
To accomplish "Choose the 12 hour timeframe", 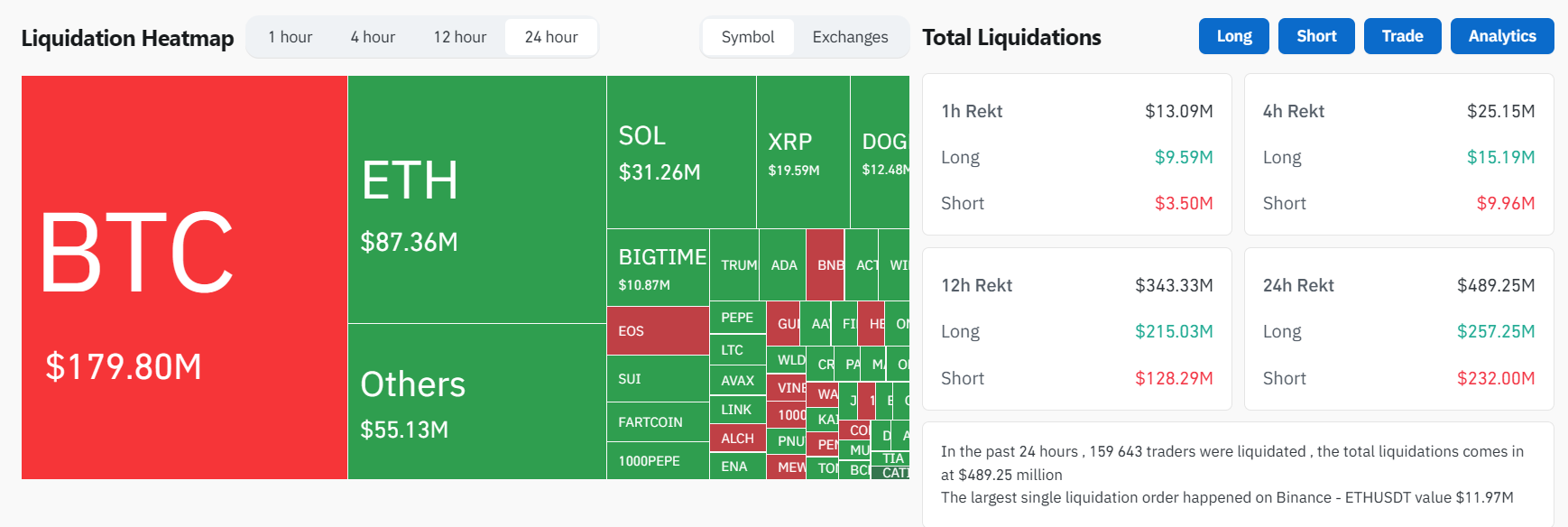I will point(460,37).
